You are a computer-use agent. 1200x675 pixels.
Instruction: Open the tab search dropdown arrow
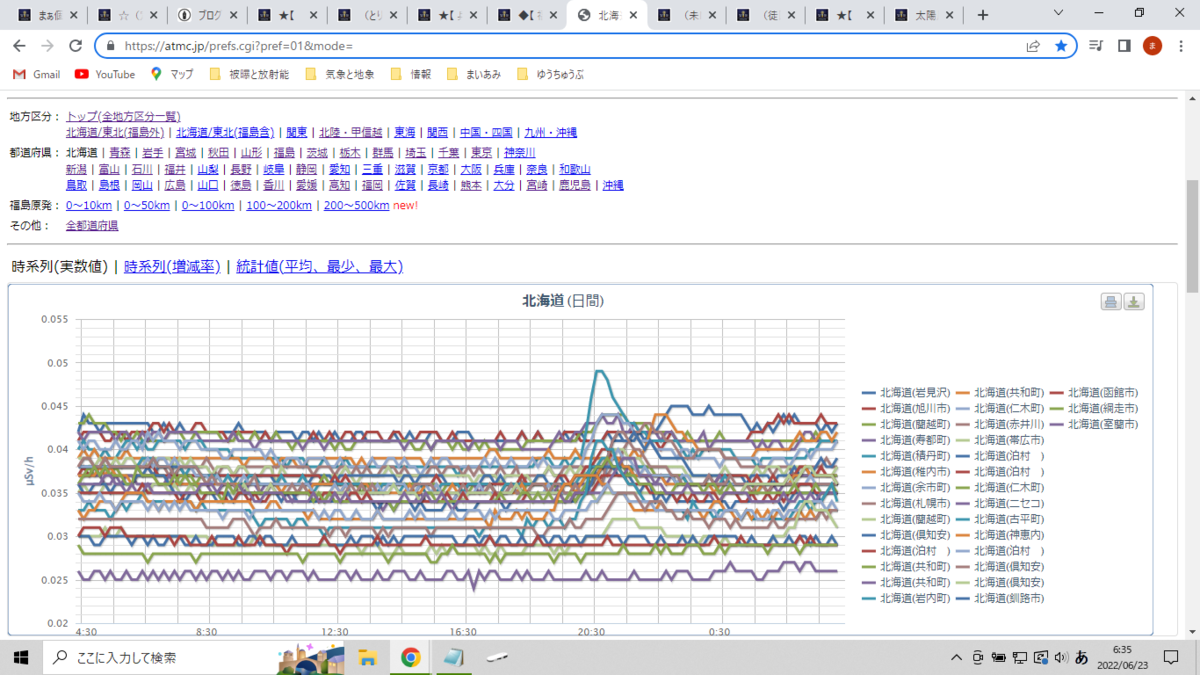click(1060, 13)
